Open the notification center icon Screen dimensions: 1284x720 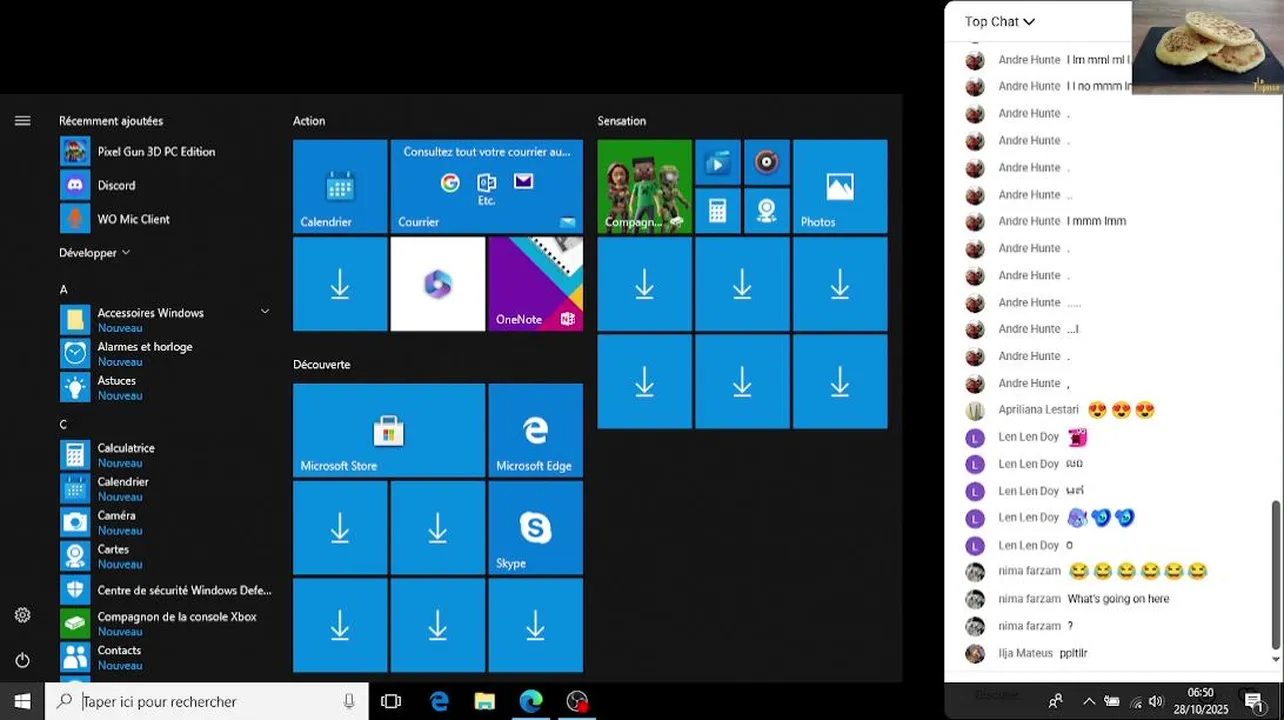[x=1254, y=701]
